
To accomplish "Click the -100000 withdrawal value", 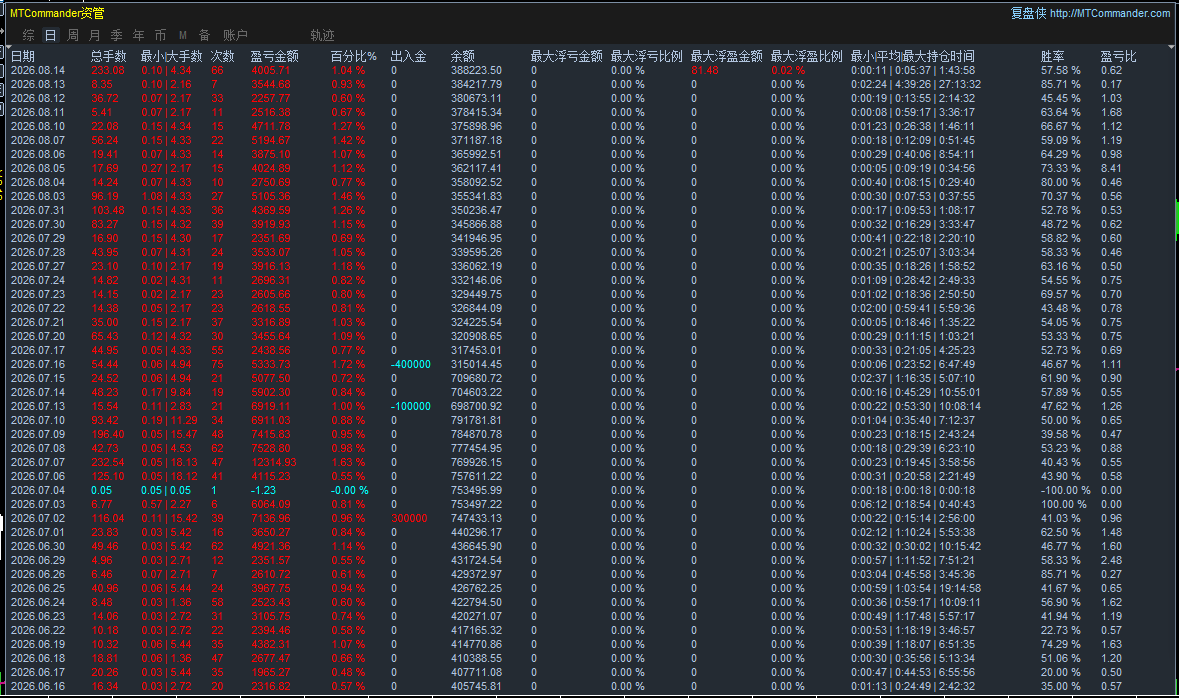I will pos(411,406).
